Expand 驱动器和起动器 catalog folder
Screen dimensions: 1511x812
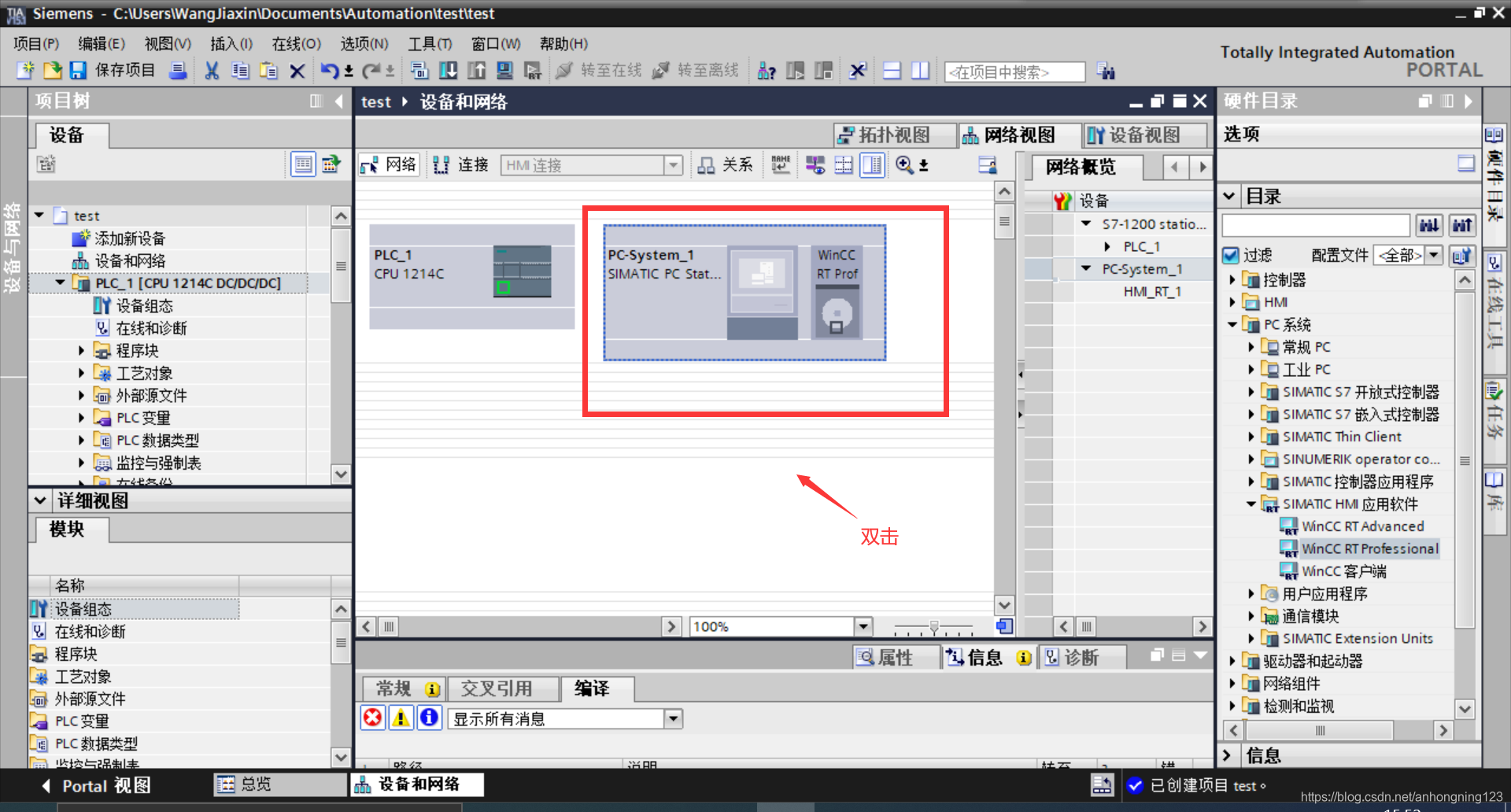[1233, 661]
